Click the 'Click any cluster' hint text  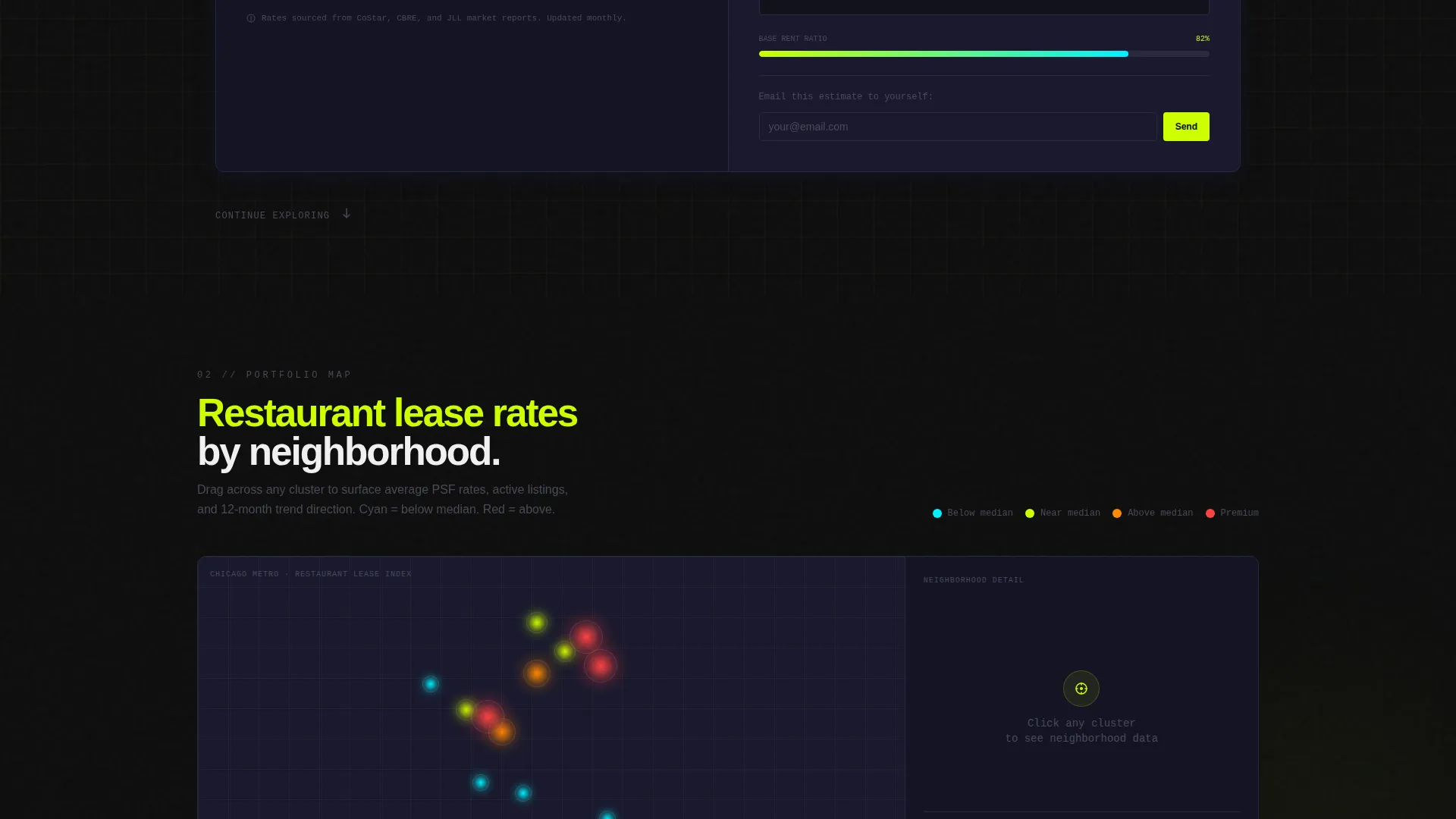(x=1081, y=723)
